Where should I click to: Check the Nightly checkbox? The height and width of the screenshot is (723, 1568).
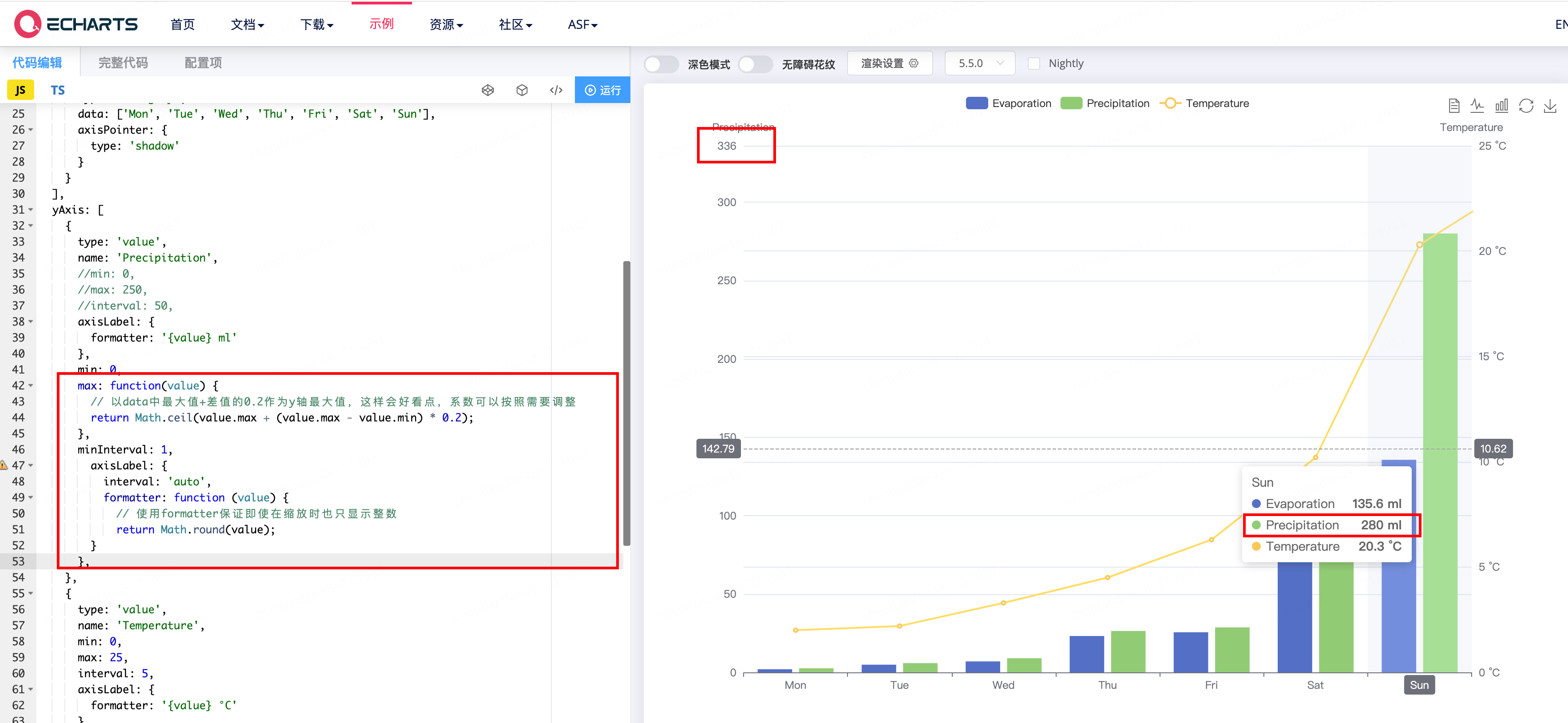click(x=1033, y=64)
